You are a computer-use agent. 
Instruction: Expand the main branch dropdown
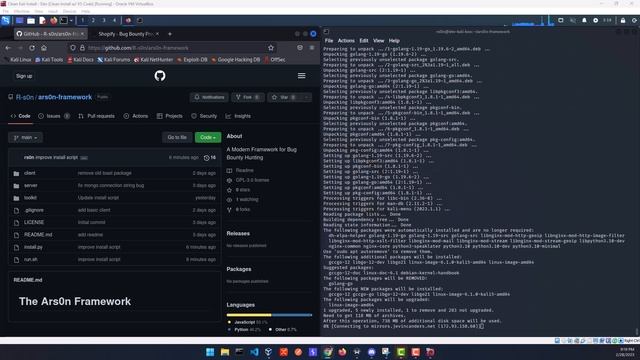pos(25,138)
